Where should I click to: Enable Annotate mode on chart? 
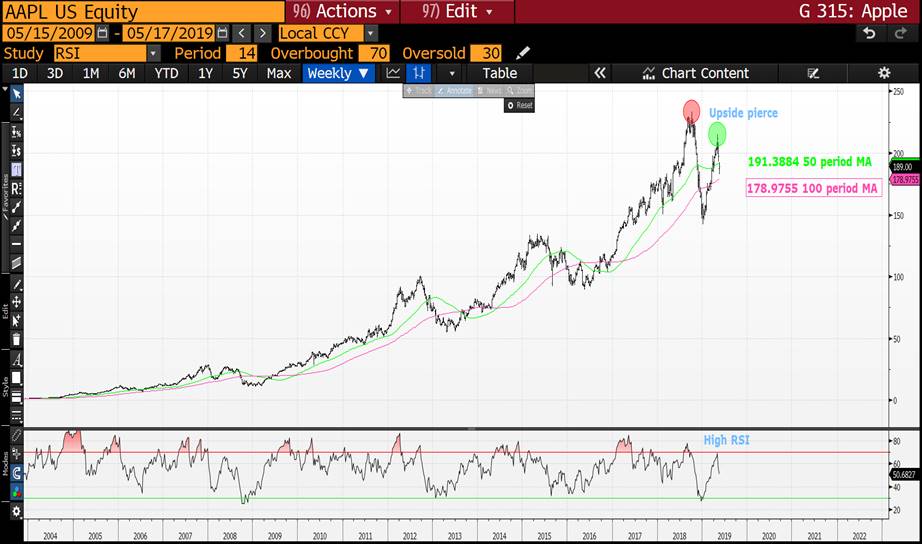tap(455, 91)
